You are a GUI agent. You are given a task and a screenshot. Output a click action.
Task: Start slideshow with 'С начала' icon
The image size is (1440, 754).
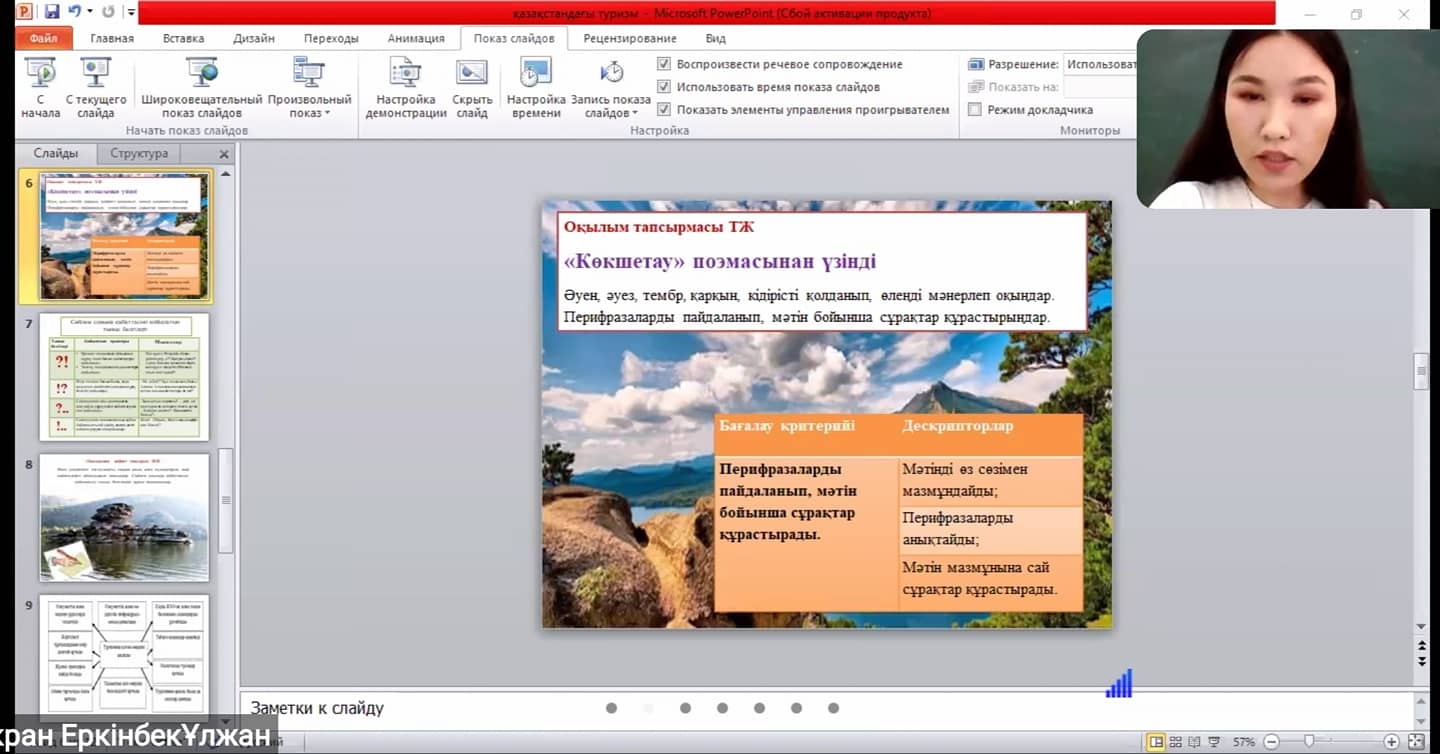(x=40, y=75)
